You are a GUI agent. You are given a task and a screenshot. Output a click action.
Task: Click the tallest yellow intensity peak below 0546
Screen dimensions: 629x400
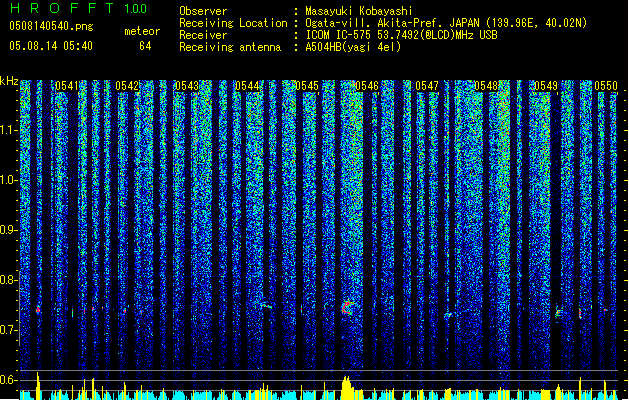[347, 388]
